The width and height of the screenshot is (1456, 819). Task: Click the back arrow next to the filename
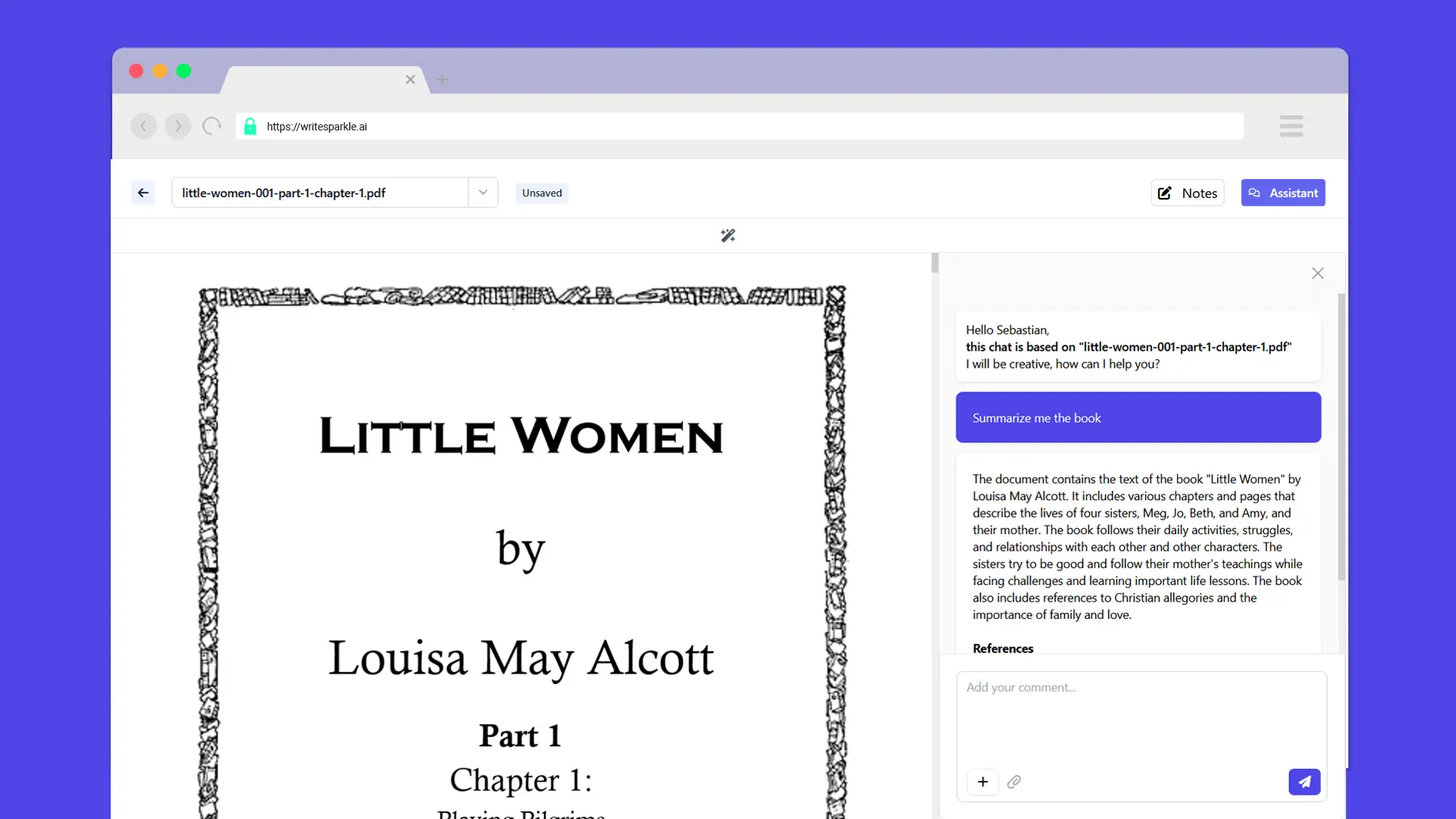(143, 193)
